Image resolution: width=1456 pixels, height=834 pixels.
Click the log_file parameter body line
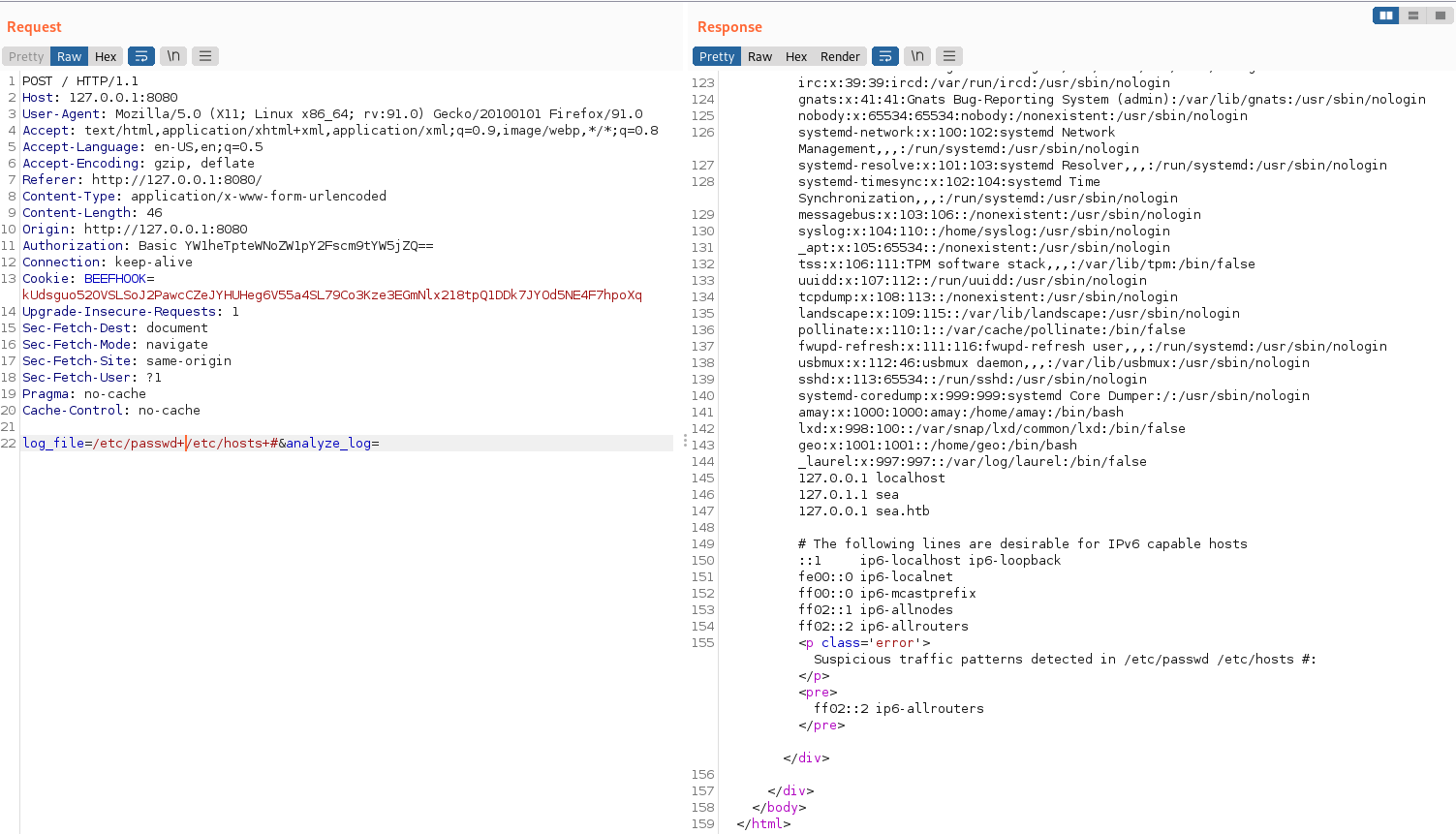201,443
